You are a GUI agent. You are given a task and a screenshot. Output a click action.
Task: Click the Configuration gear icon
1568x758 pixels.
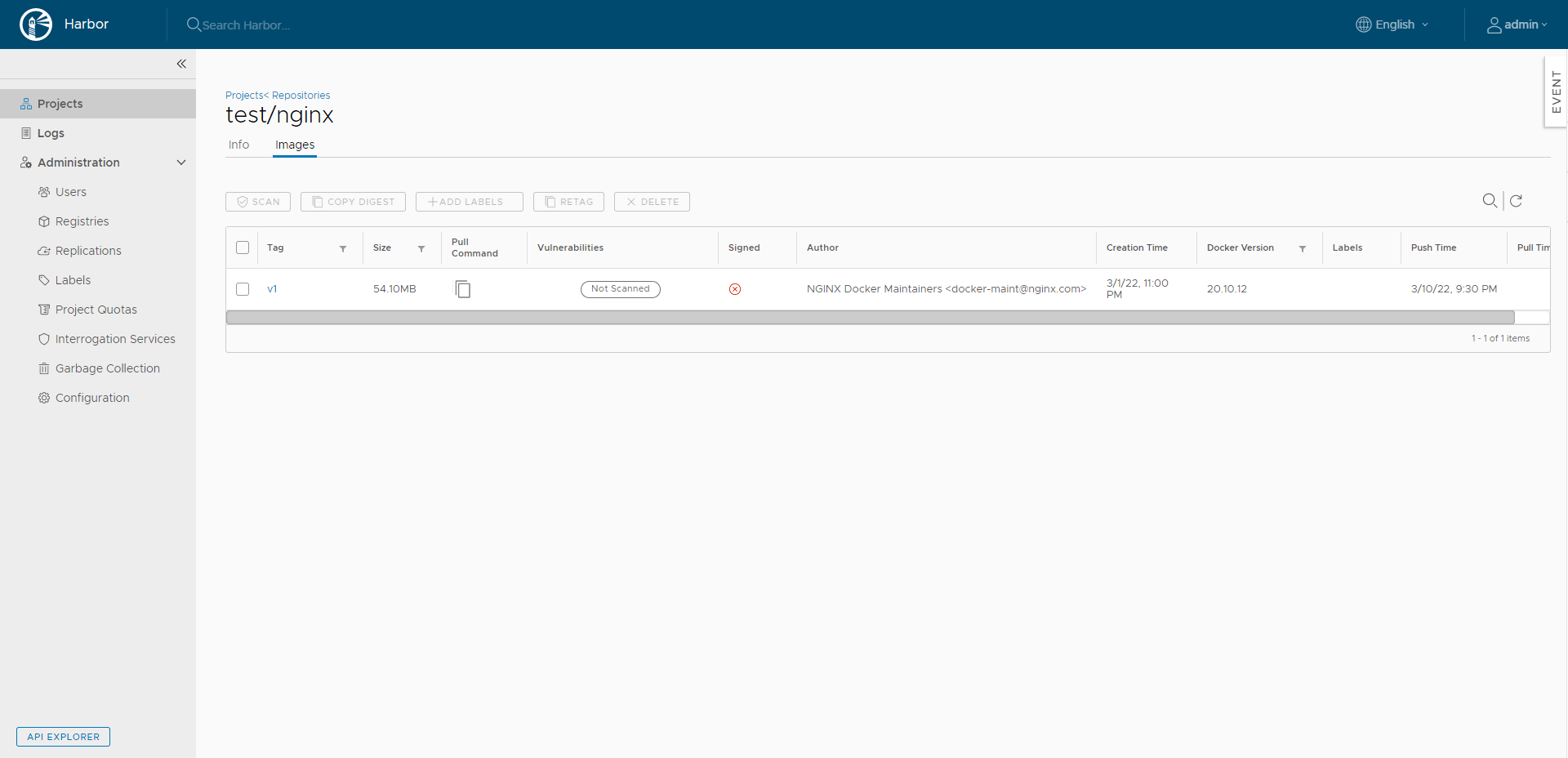pyautogui.click(x=44, y=398)
